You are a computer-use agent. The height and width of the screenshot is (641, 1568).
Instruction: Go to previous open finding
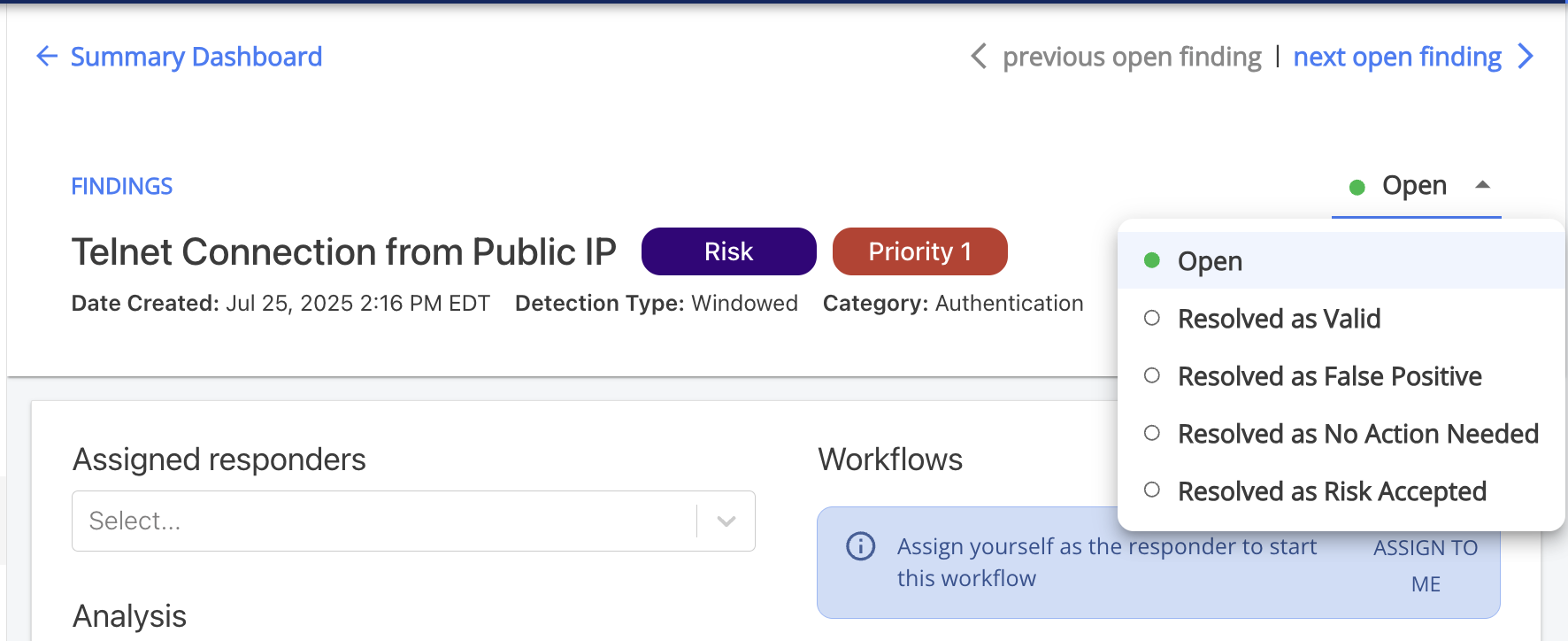[1132, 57]
